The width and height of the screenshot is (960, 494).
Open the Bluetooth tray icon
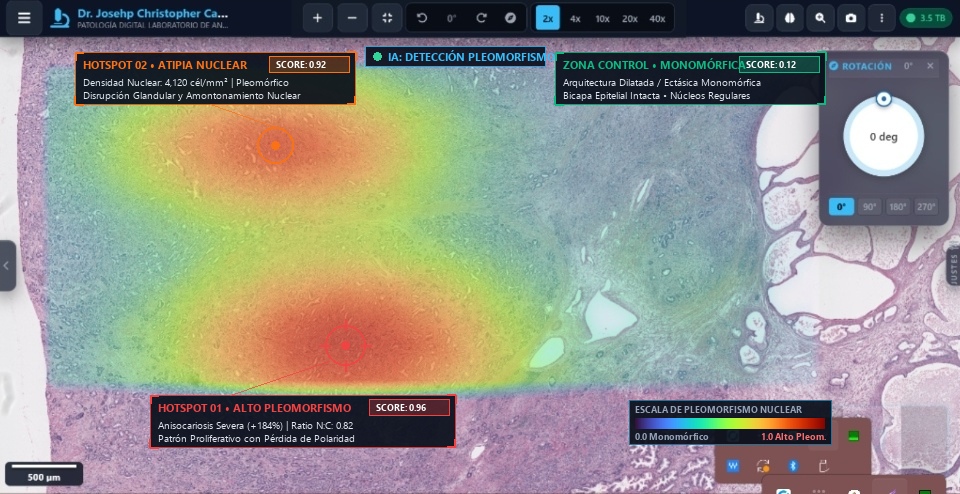click(793, 466)
